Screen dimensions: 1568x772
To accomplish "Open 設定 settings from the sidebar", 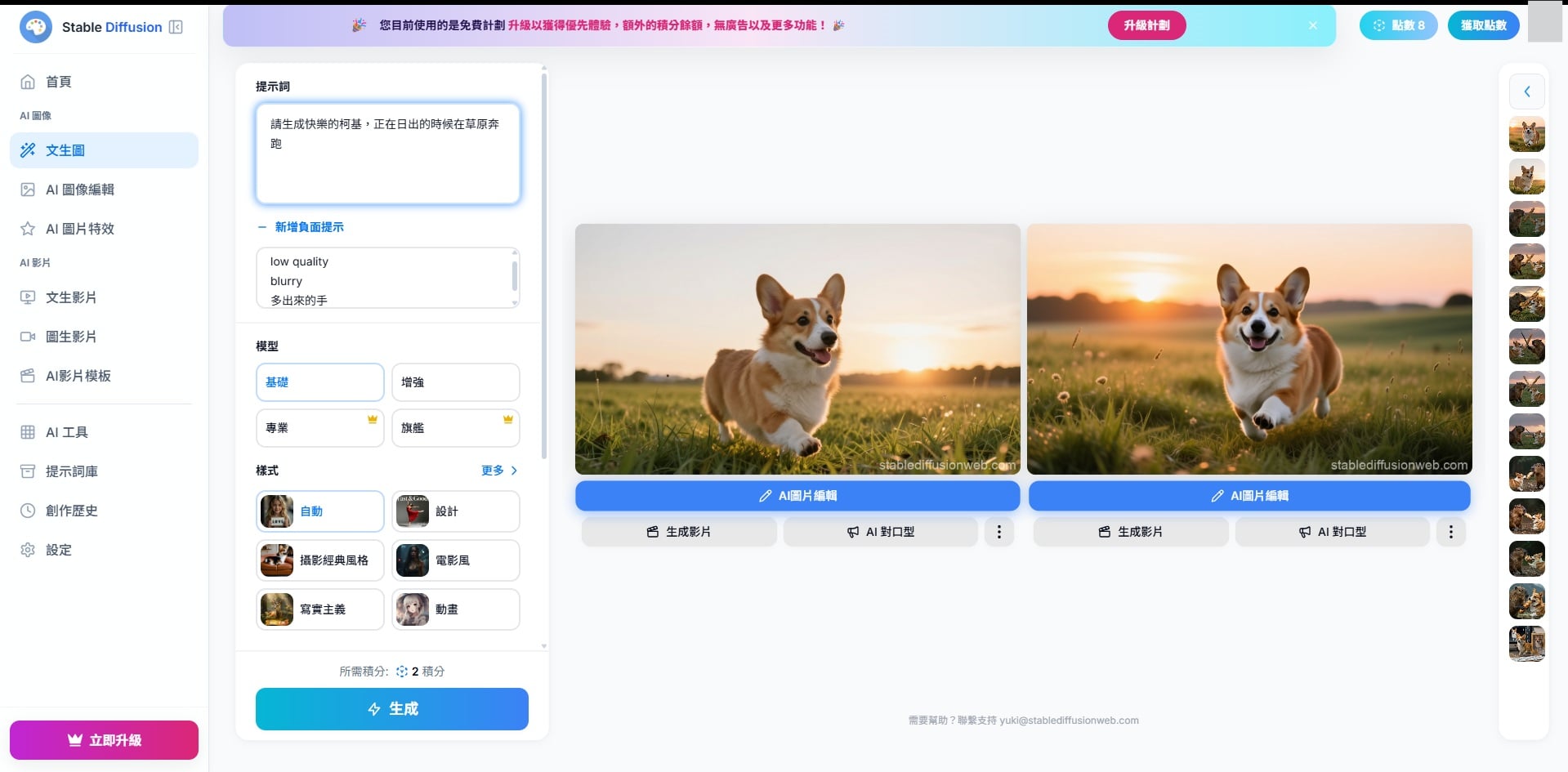I will [x=58, y=550].
